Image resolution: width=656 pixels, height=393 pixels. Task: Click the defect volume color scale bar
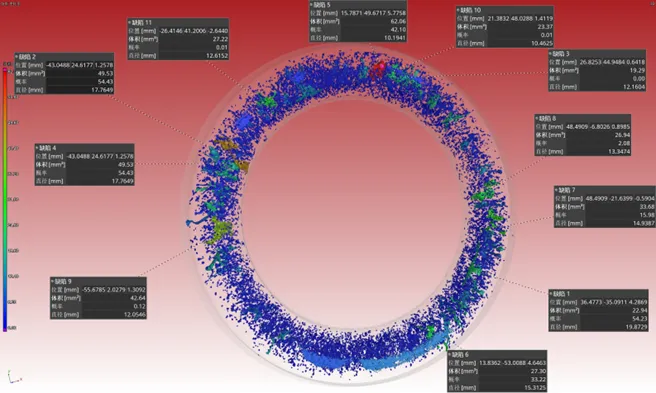point(5,200)
